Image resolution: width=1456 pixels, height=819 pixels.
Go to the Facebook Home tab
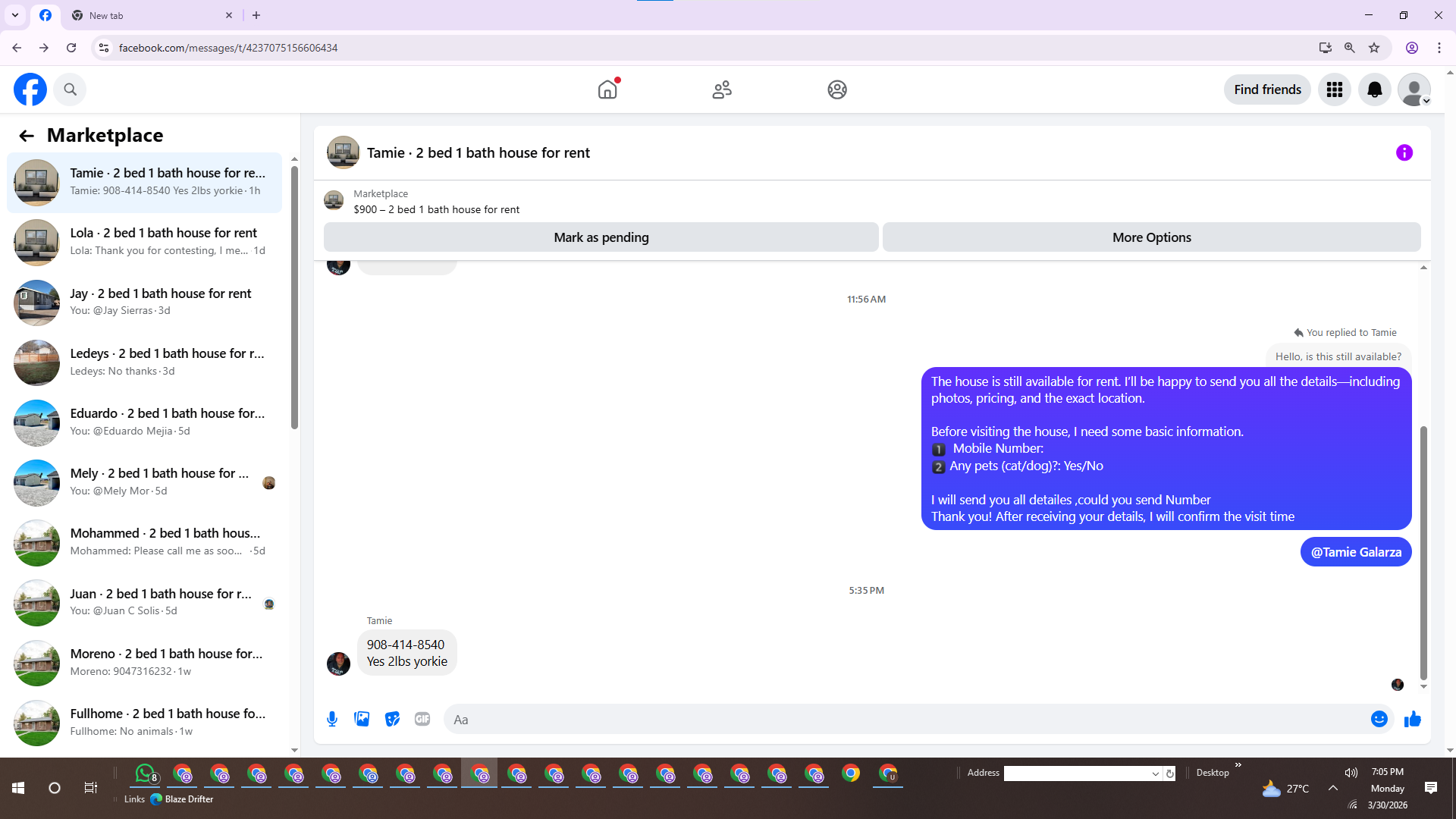607,89
